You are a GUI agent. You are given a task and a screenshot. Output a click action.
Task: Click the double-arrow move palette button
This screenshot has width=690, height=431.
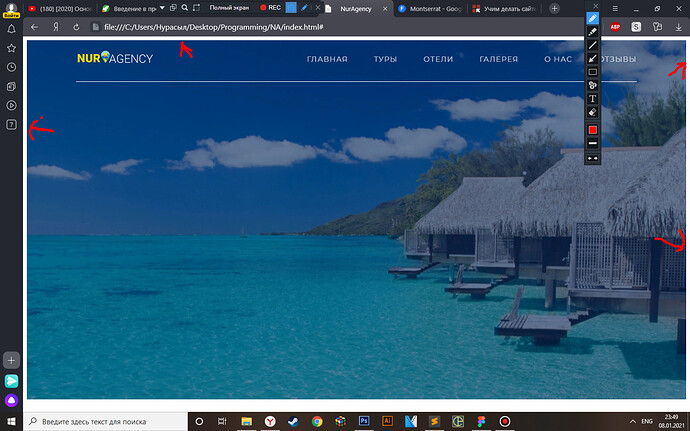592,158
